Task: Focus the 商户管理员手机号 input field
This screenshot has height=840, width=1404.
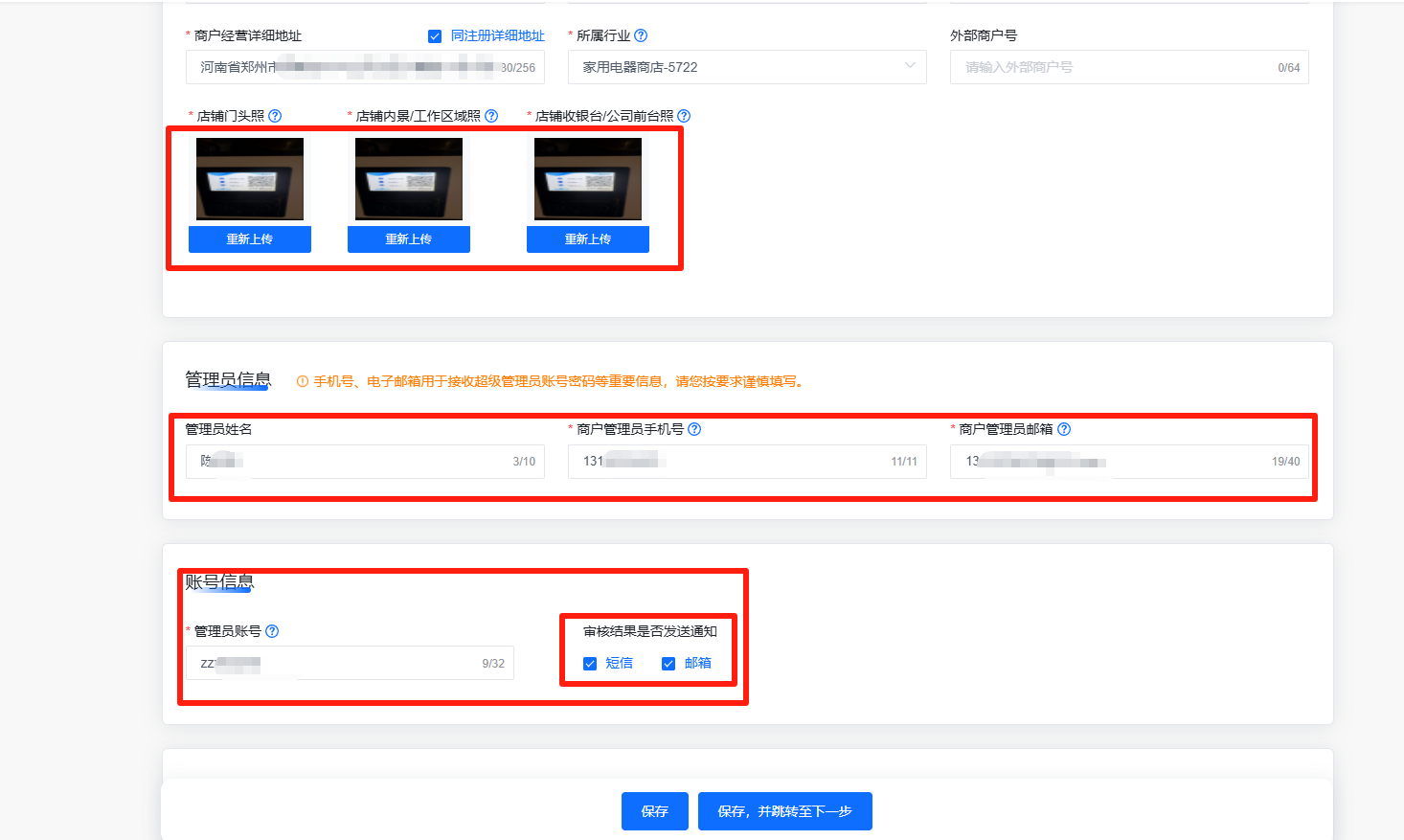Action: [x=747, y=462]
